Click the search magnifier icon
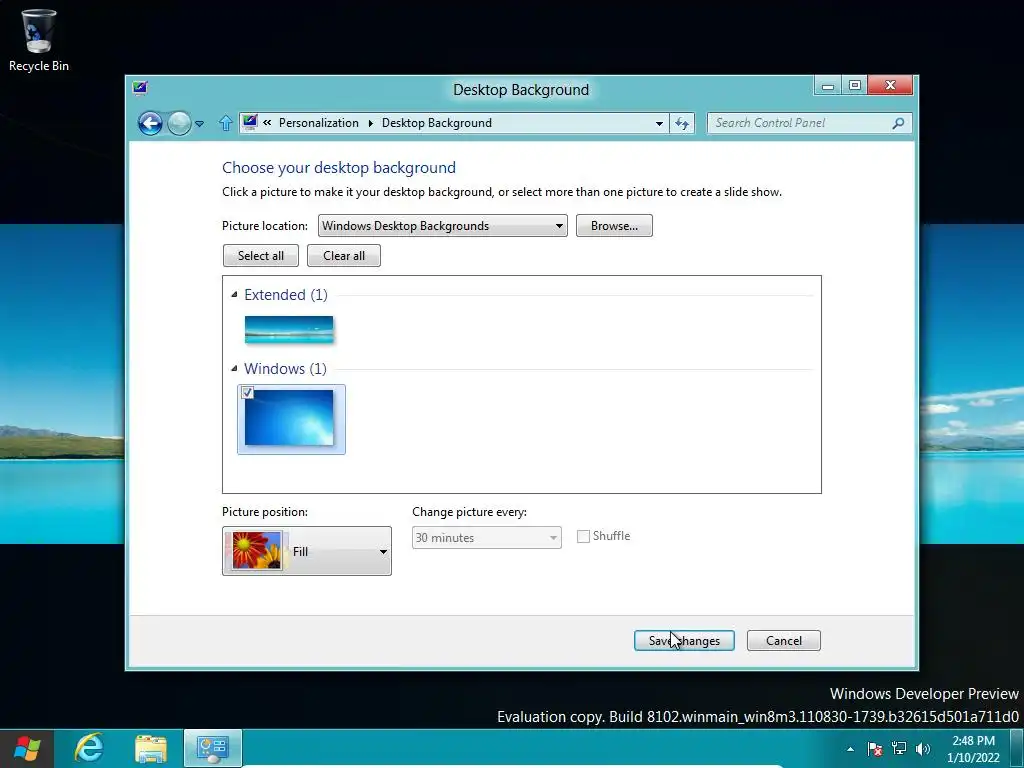Screen dimensions: 1024x768 click(899, 123)
